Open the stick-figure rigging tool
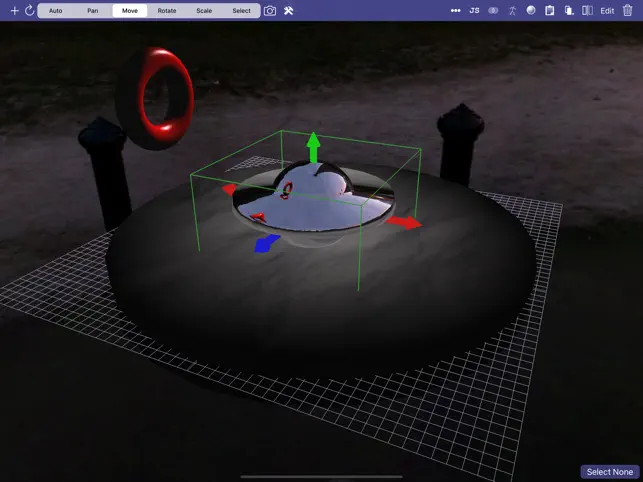Screen dimensions: 643x482 (x=512, y=11)
